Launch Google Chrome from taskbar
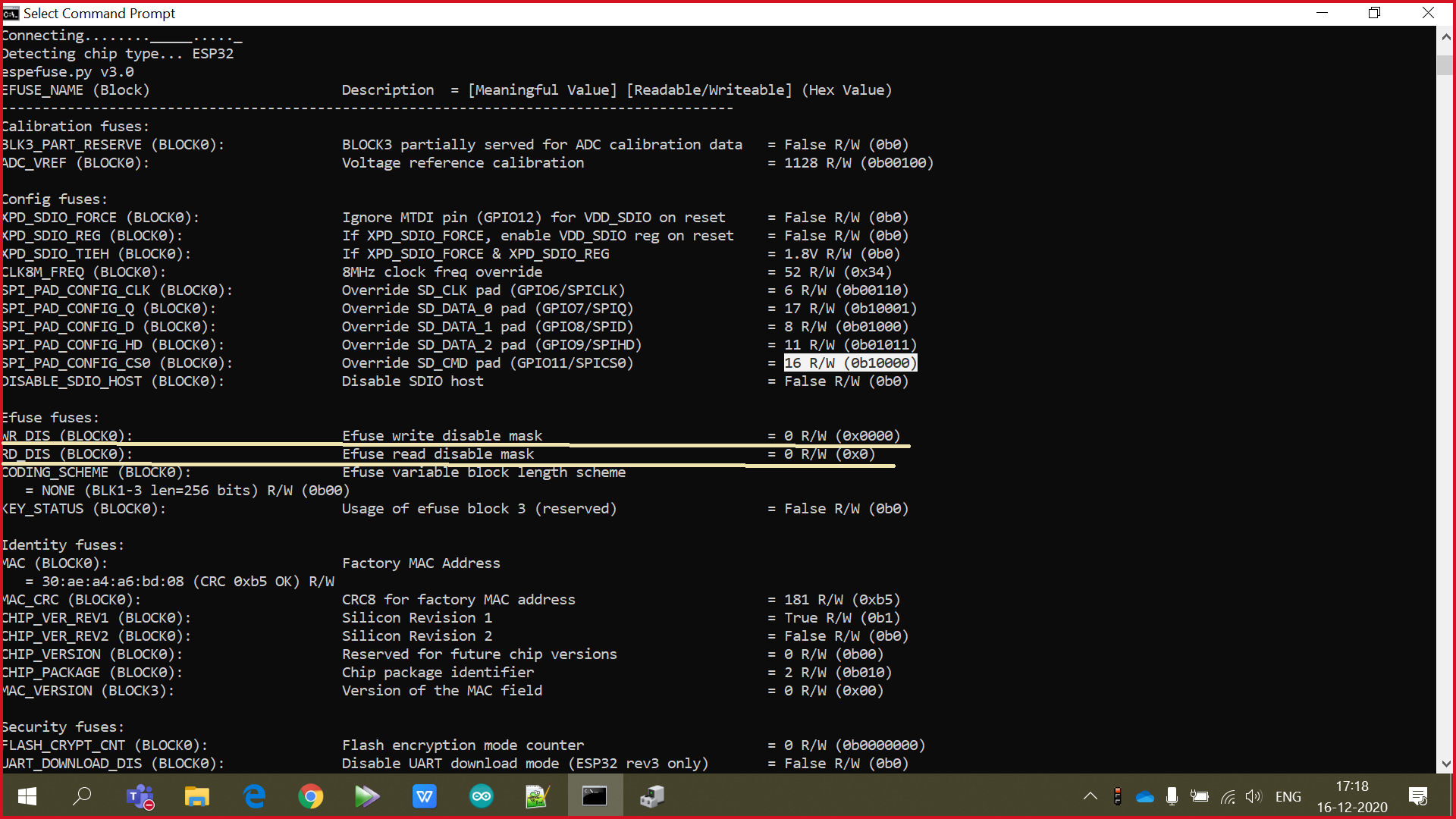 tap(311, 796)
